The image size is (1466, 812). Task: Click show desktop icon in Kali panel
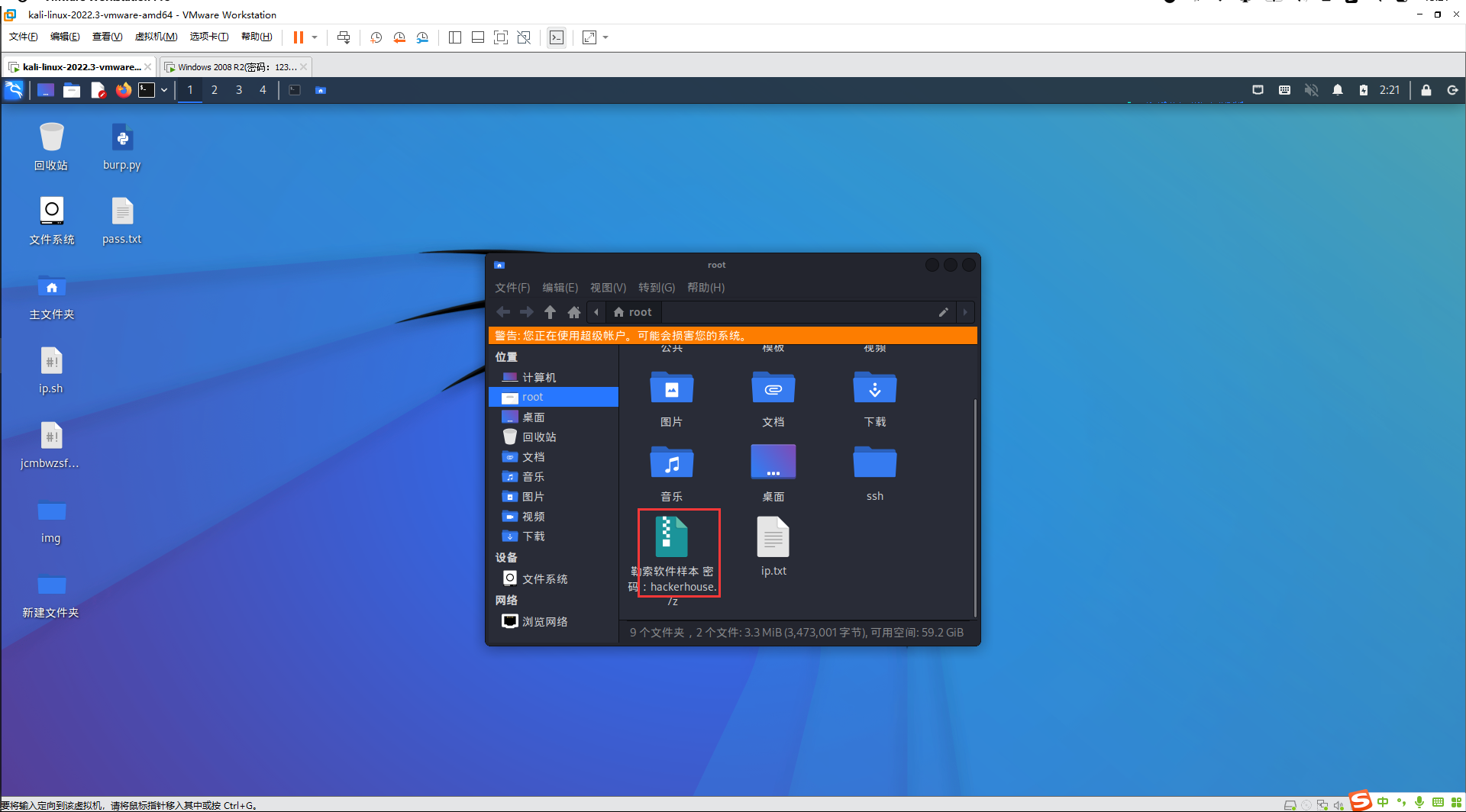[x=46, y=90]
